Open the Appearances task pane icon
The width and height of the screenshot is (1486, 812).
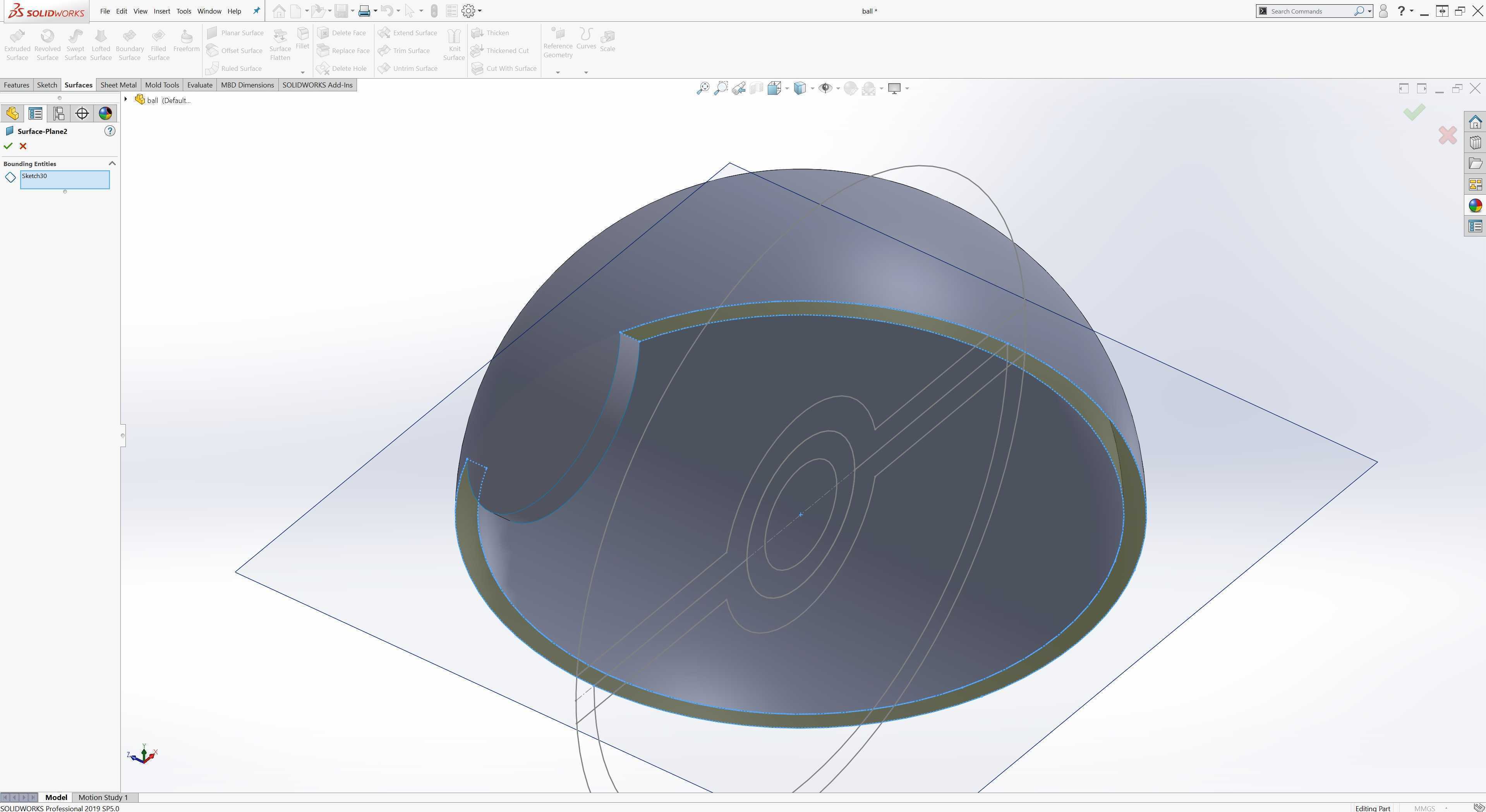click(x=1475, y=205)
